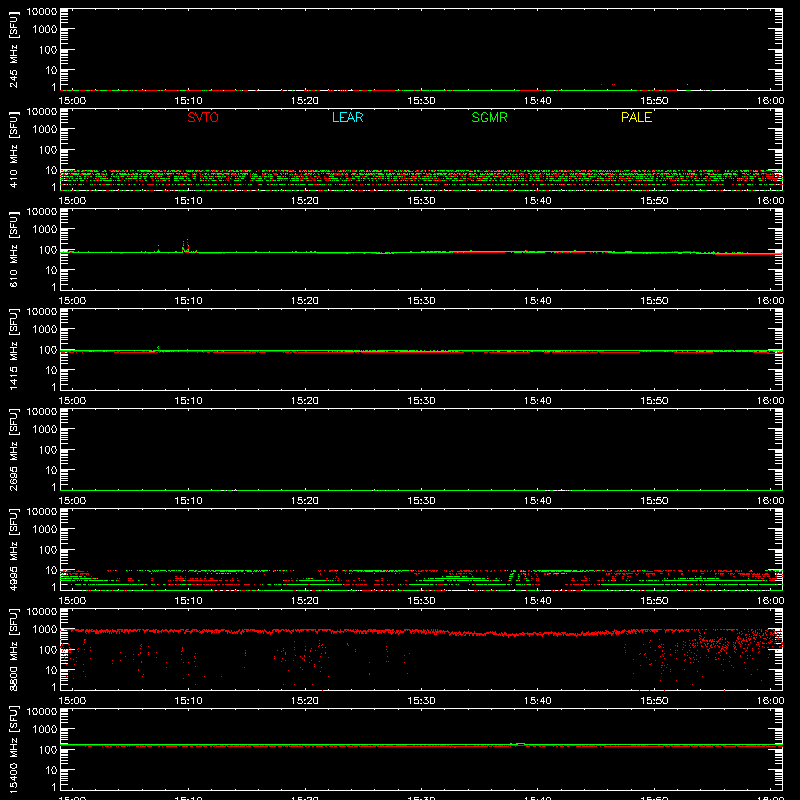The height and width of the screenshot is (800, 800).
Task: Click 16:00 tick label below 8800 MHz panel
Action: [770, 701]
